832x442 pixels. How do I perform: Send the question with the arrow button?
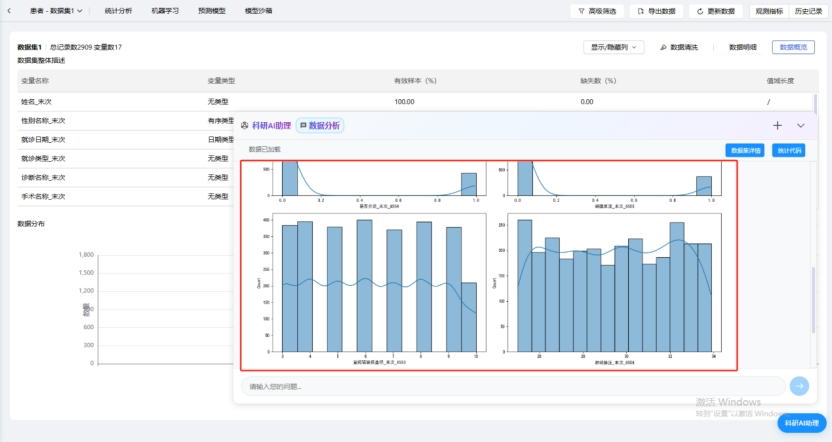799,386
